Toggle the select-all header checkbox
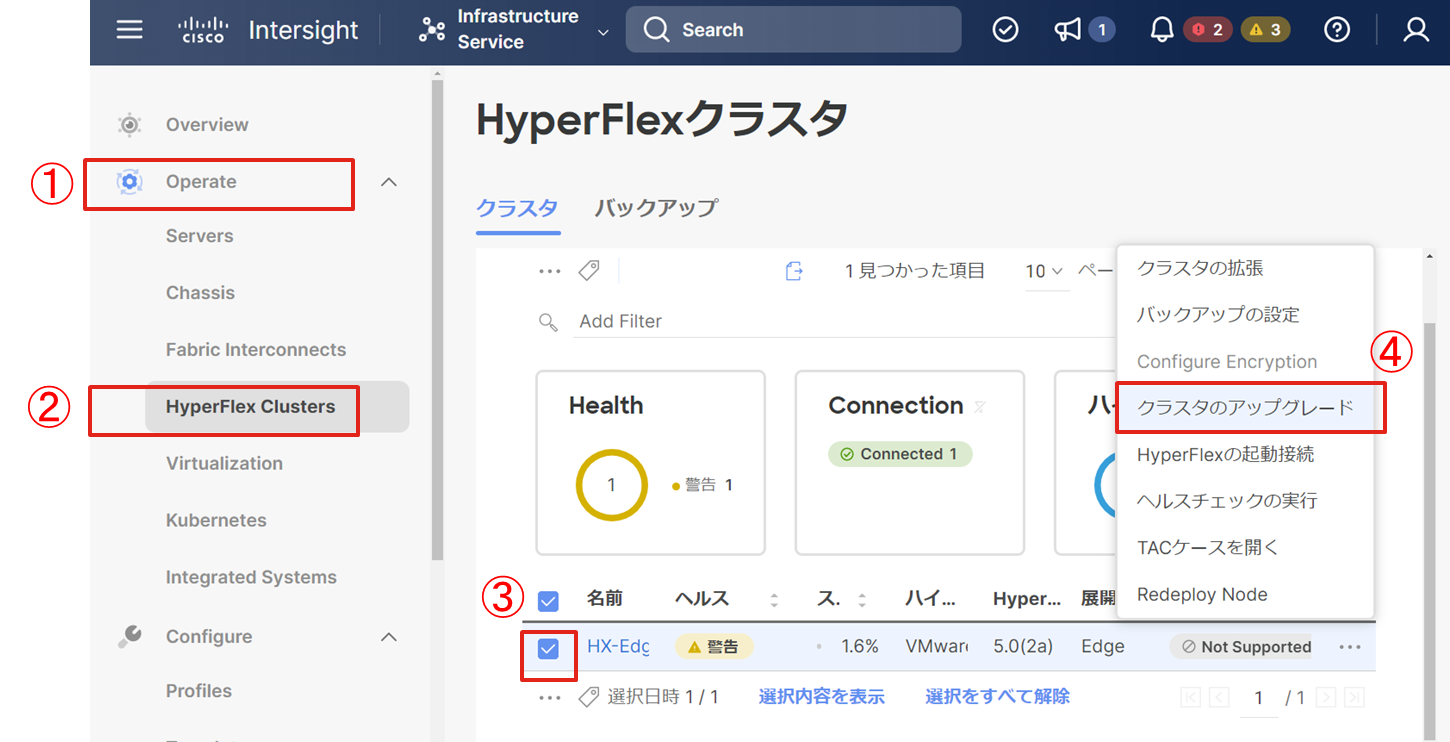 pos(548,601)
